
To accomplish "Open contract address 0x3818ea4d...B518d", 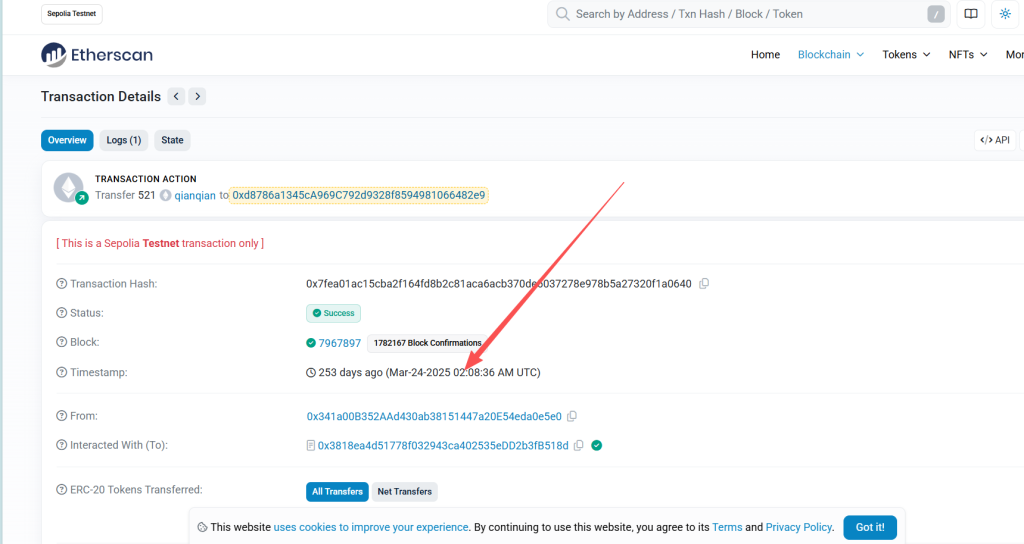I will pyautogui.click(x=443, y=445).
